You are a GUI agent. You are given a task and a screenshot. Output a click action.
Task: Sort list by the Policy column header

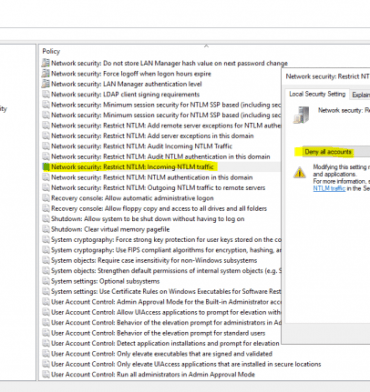[51, 51]
